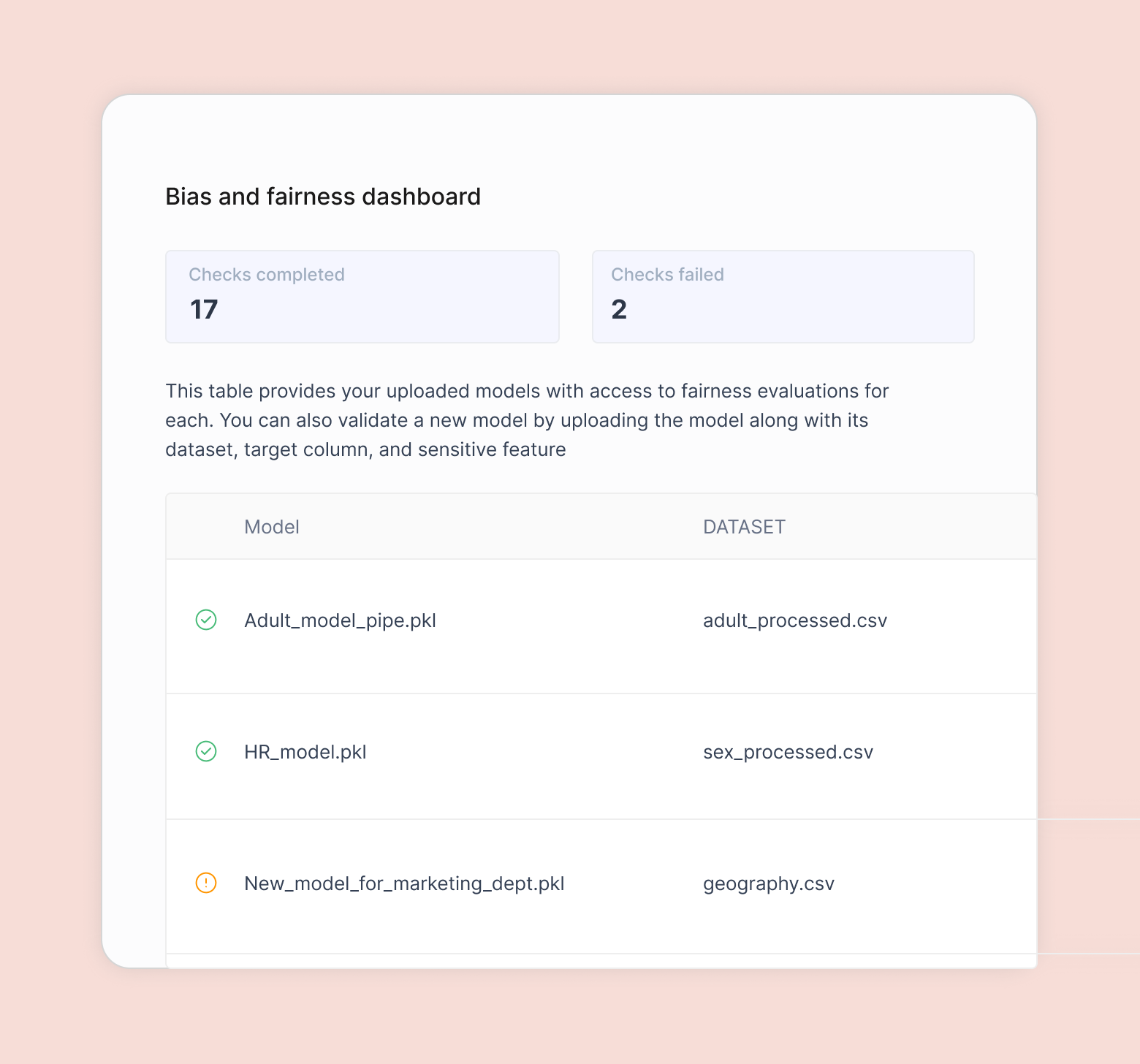Open the Adult_model_pipe.pkl model entry
The height and width of the screenshot is (1064, 1140).
[x=340, y=620]
